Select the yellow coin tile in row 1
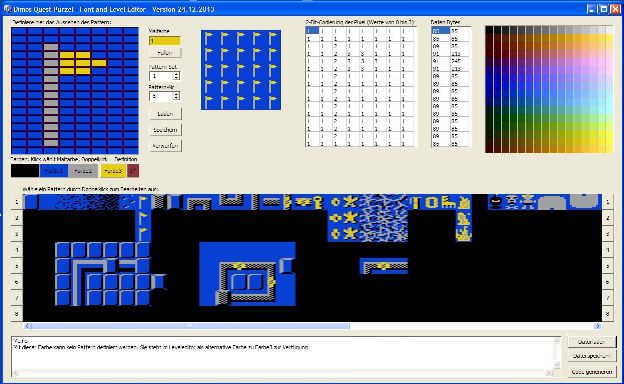Screen dimensions: 624x384 (335, 202)
